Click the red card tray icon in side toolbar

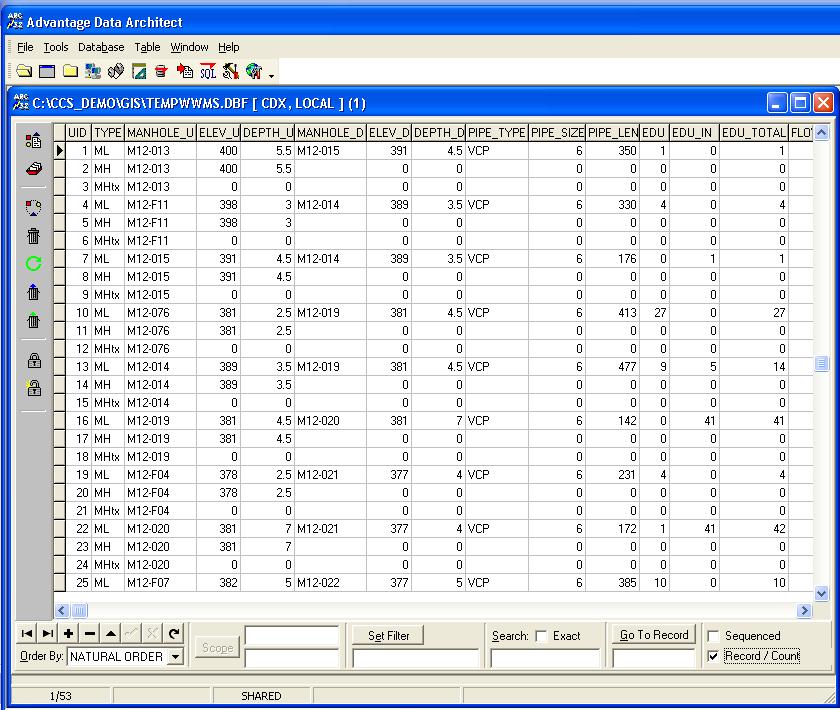33,169
